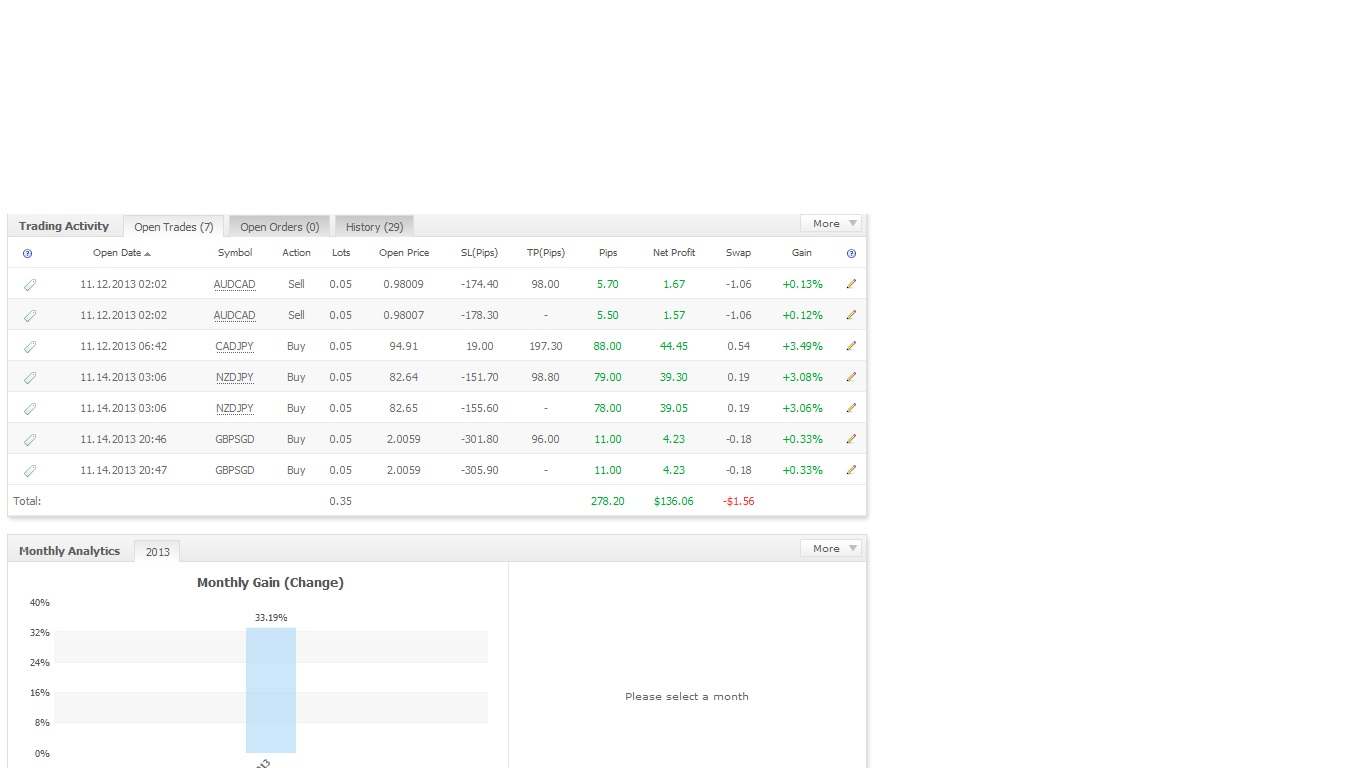
Task: Click the total net profit $136.06
Action: pos(673,501)
